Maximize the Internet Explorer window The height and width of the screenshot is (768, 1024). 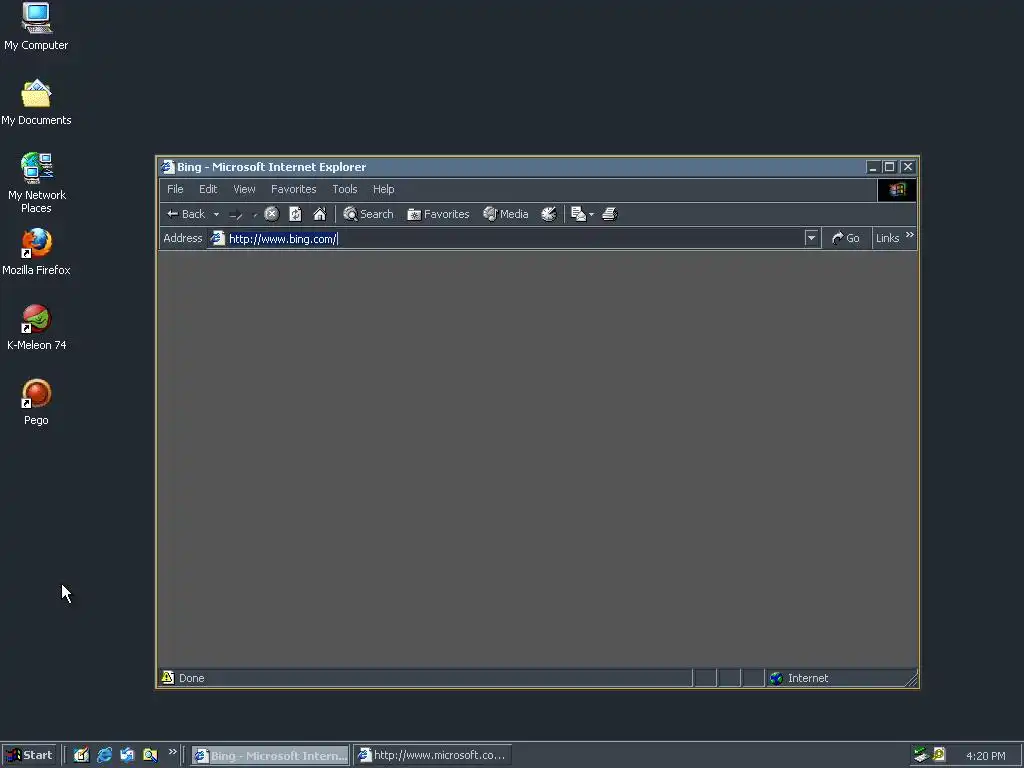pos(889,167)
